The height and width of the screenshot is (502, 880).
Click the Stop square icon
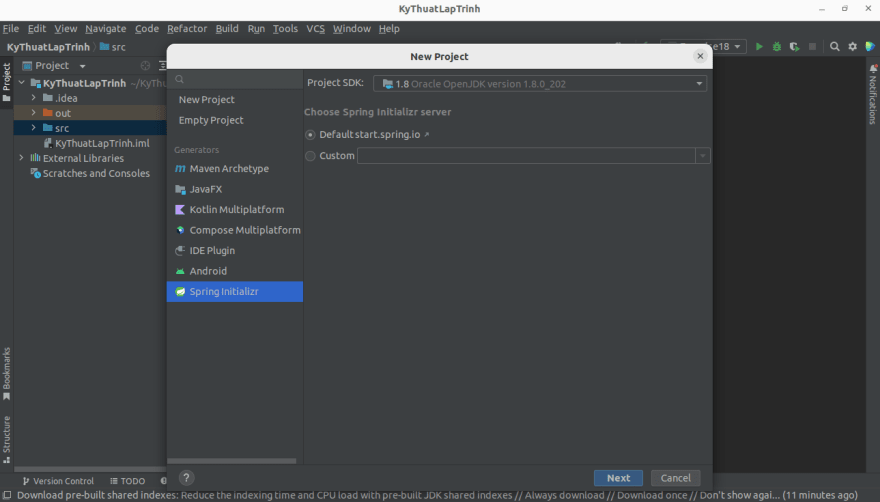point(812,47)
